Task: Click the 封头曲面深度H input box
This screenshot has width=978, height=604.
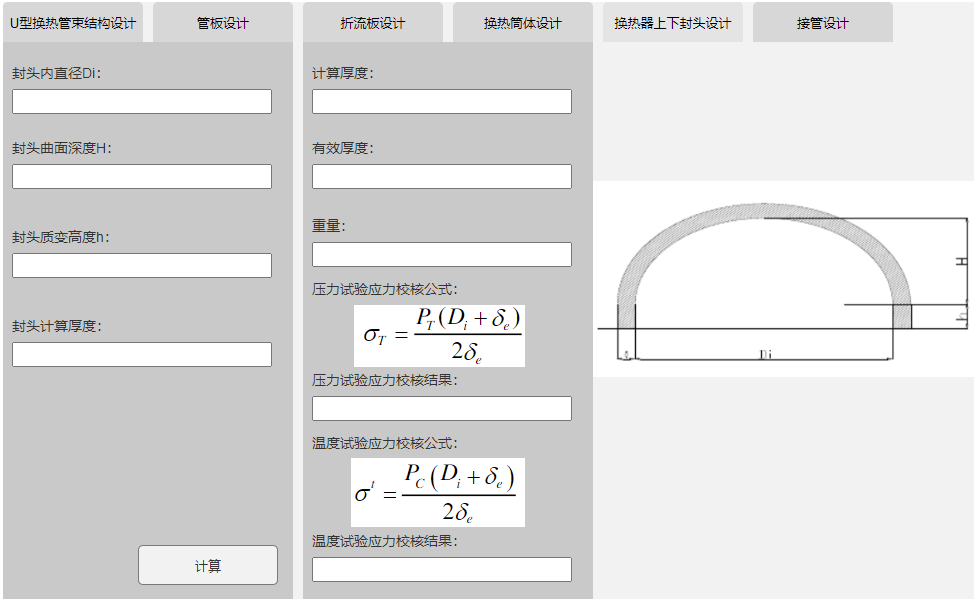Action: [142, 177]
